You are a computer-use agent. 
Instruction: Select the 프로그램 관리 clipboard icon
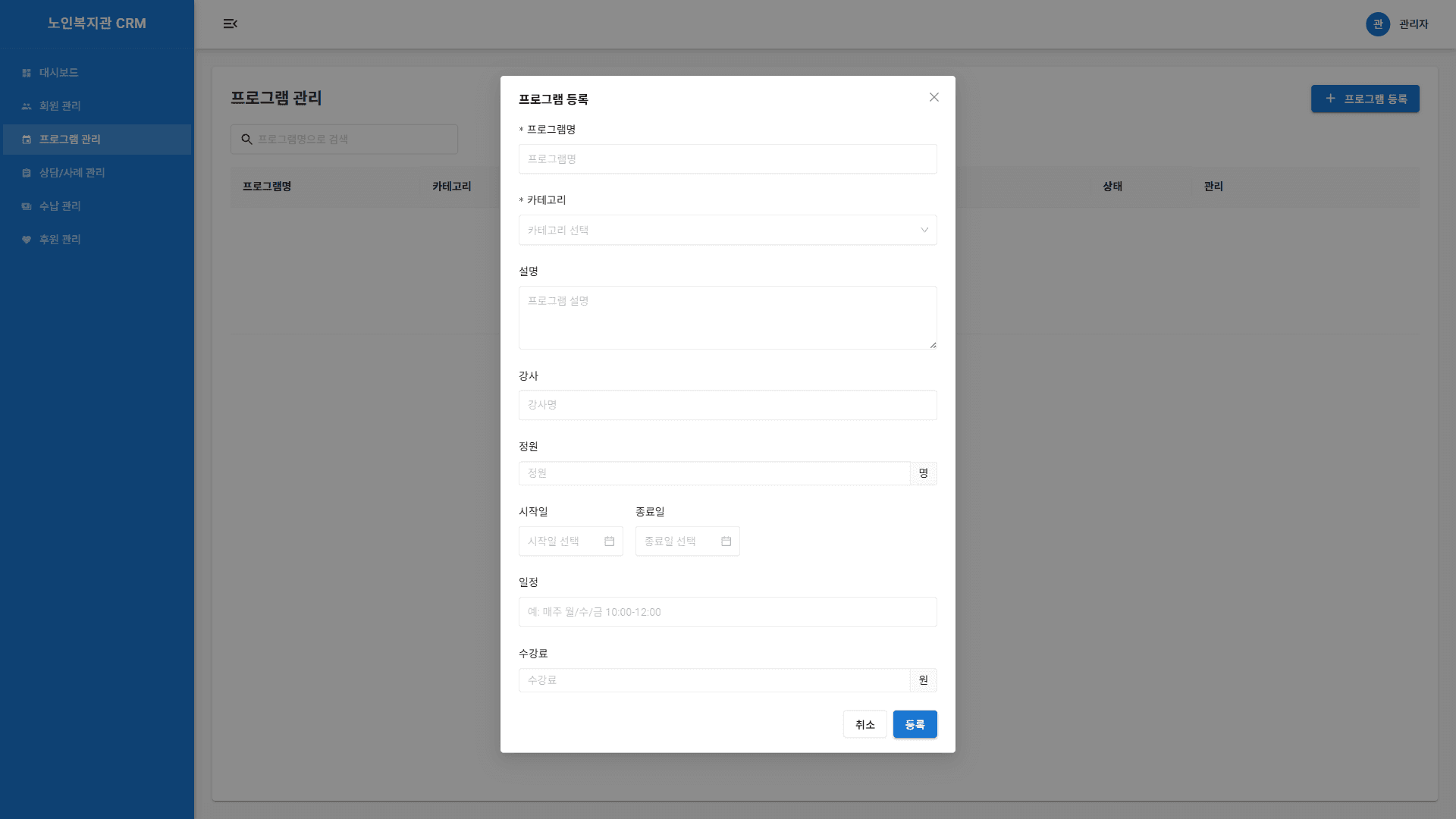[x=26, y=139]
